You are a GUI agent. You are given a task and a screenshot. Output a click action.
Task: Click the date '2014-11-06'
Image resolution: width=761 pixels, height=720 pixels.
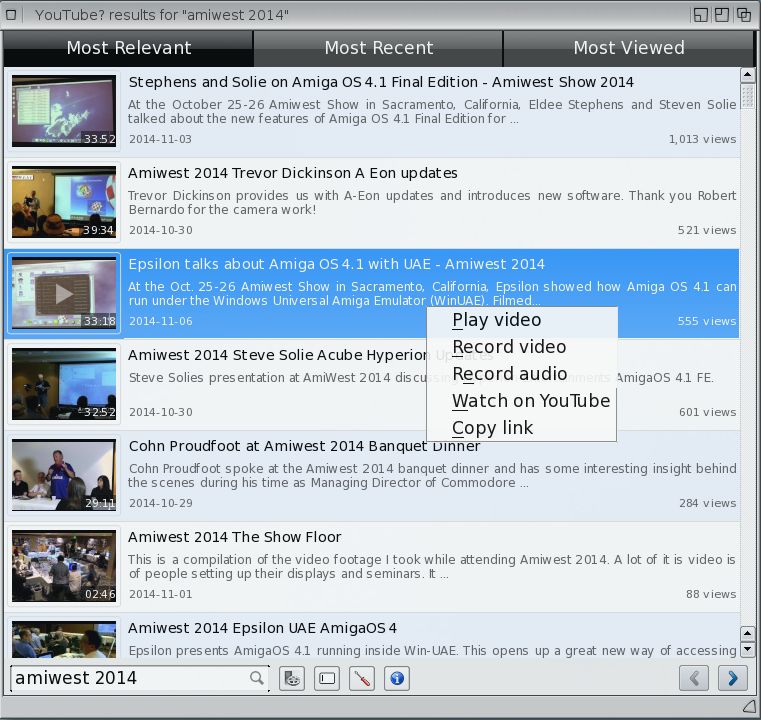point(160,321)
